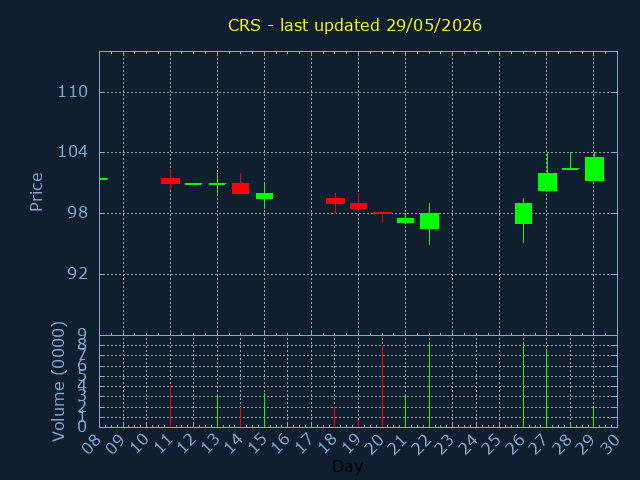Select the green candlestick on day 29

point(594,169)
